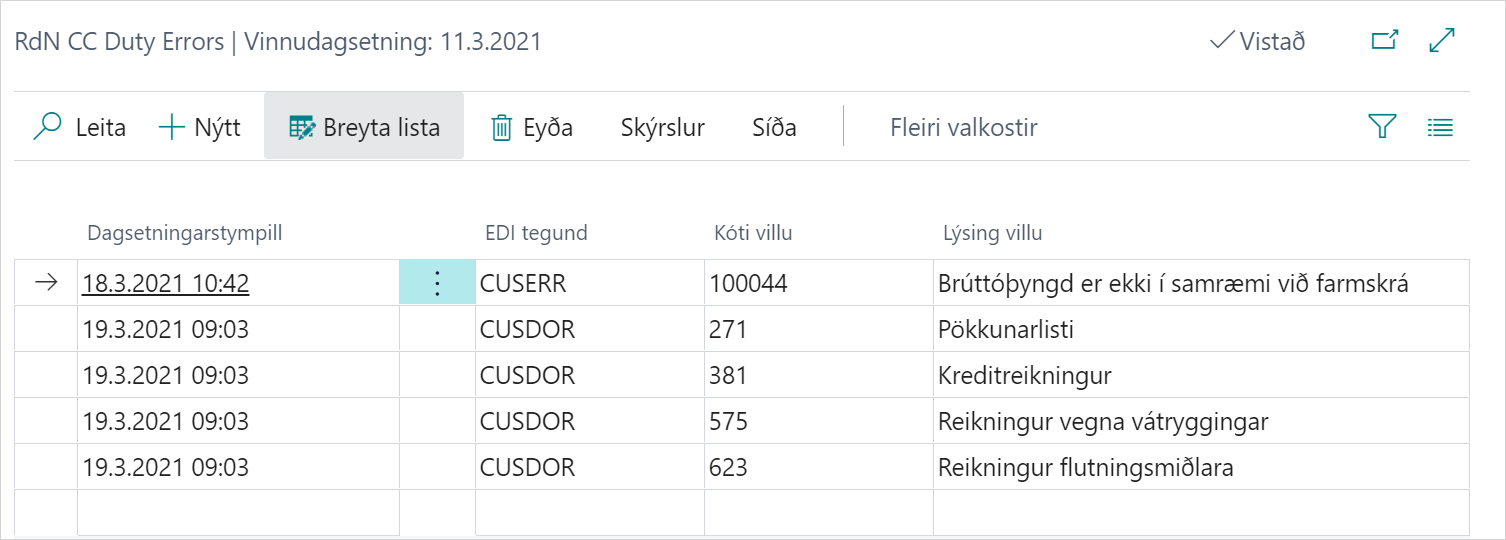
Task: Open the 18.3.2021 10:42 timestamp link
Action: pyautogui.click(x=166, y=283)
